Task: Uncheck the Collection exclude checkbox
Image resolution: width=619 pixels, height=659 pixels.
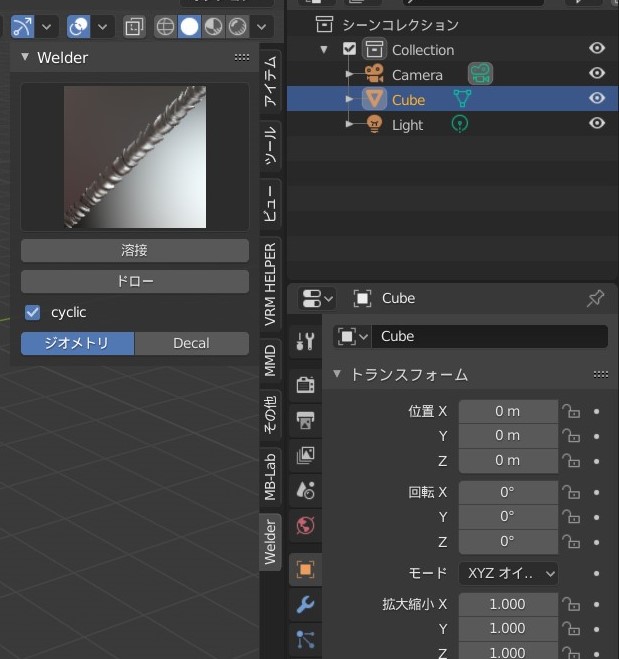Action: pyautogui.click(x=349, y=49)
